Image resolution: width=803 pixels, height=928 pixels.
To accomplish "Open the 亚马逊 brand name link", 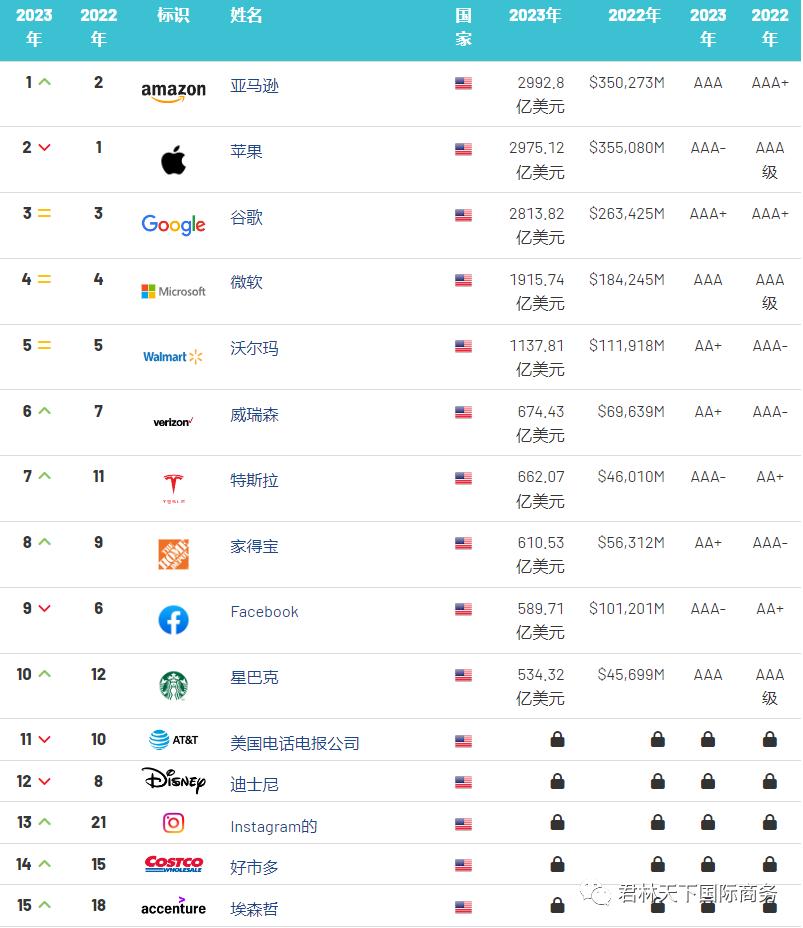I will [x=254, y=86].
